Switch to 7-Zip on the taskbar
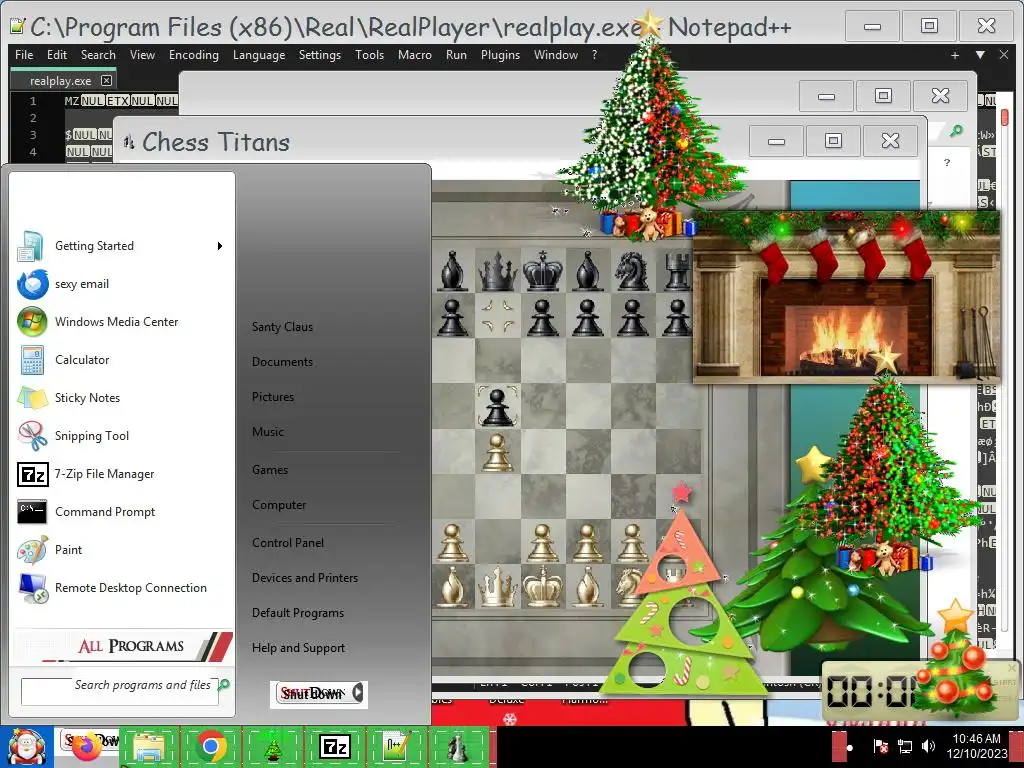This screenshot has height=768, width=1024. pyautogui.click(x=334, y=747)
